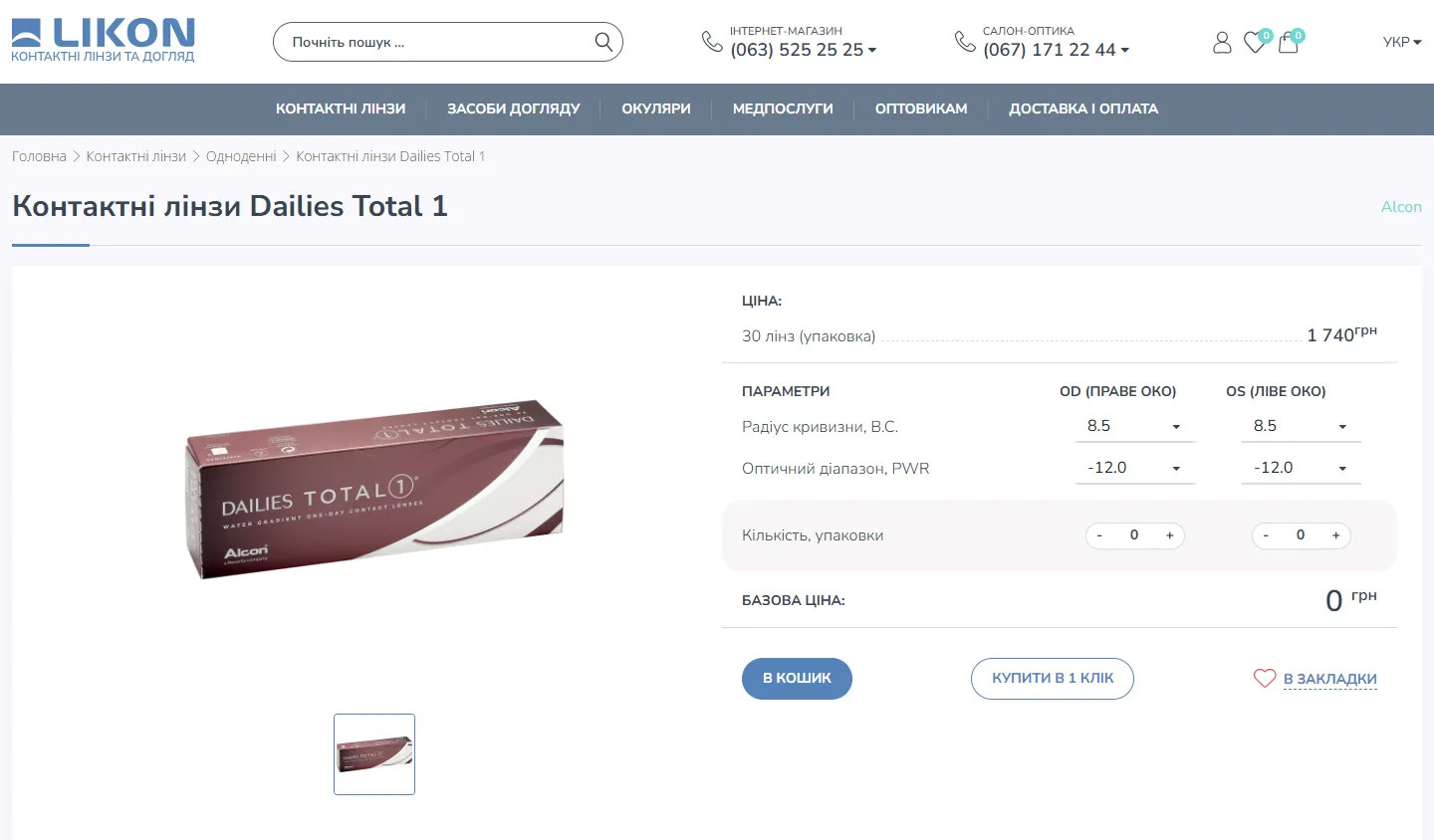Screen dimensions: 1434x840
Task: Open Доставка і оплата menu item
Action: pyautogui.click(x=1083, y=108)
